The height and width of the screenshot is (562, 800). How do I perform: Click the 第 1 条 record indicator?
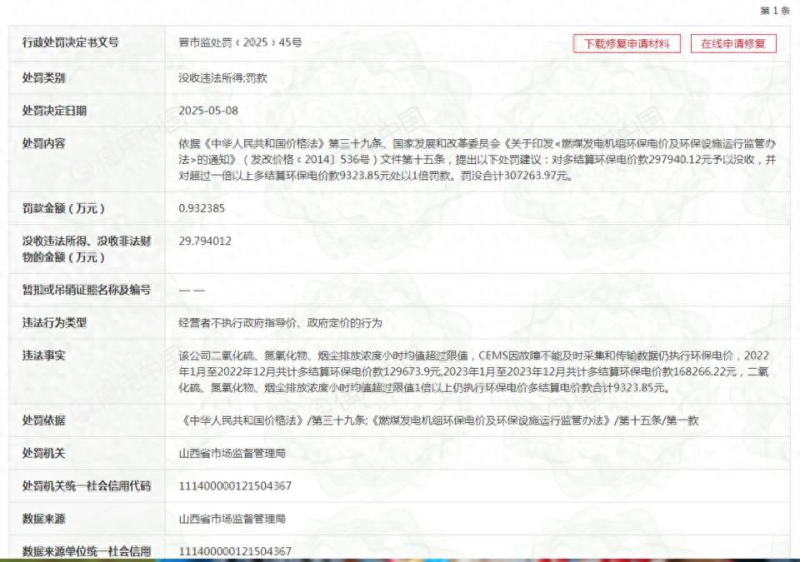775,10
